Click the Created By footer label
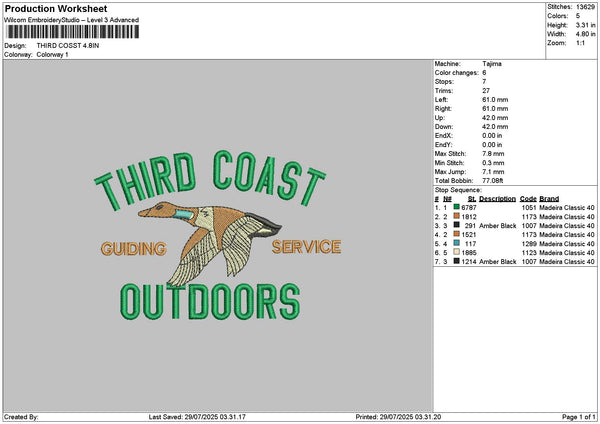The width and height of the screenshot is (600, 424). coord(21,417)
